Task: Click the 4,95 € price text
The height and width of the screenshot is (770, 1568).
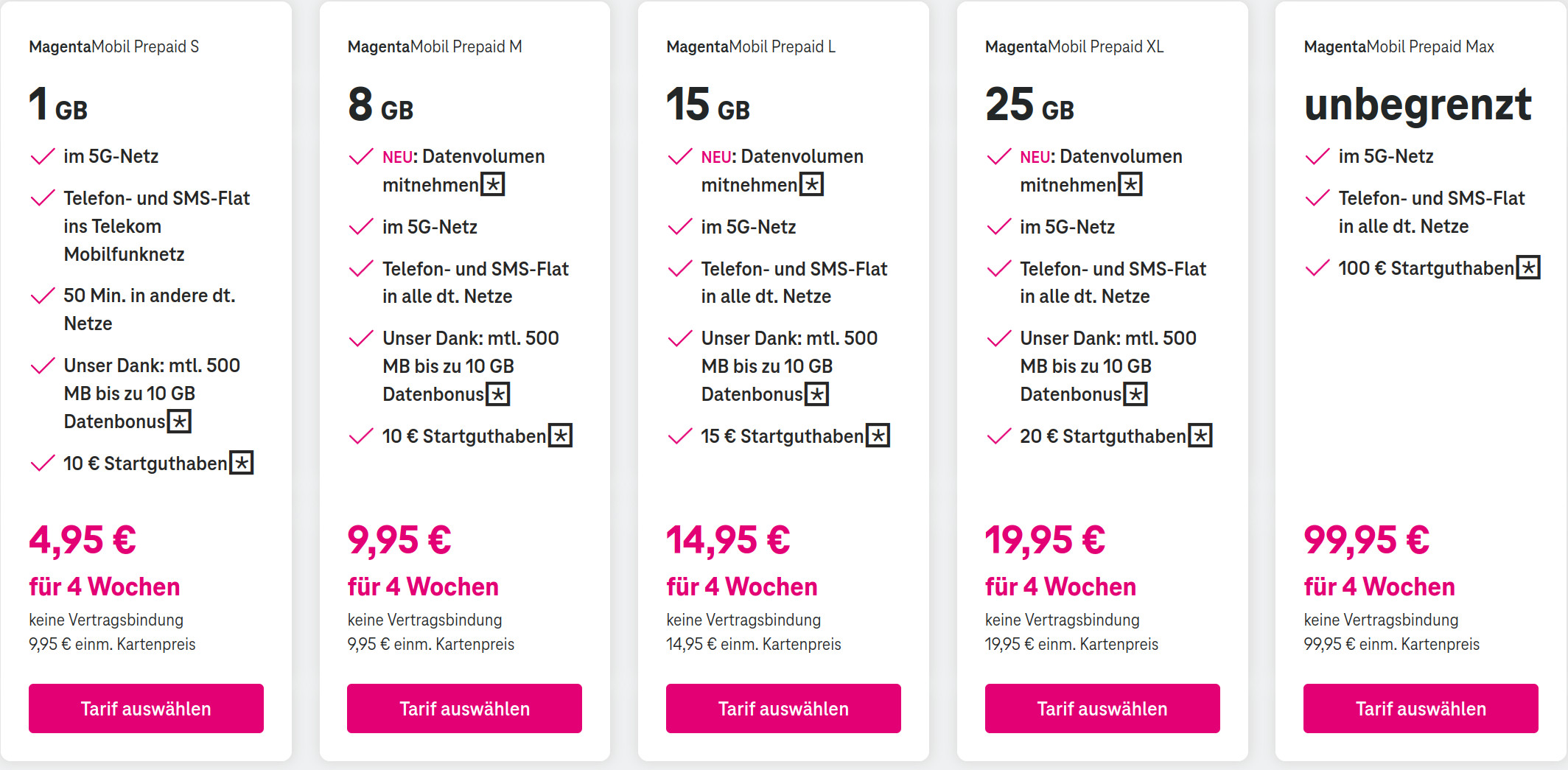Action: 83,539
